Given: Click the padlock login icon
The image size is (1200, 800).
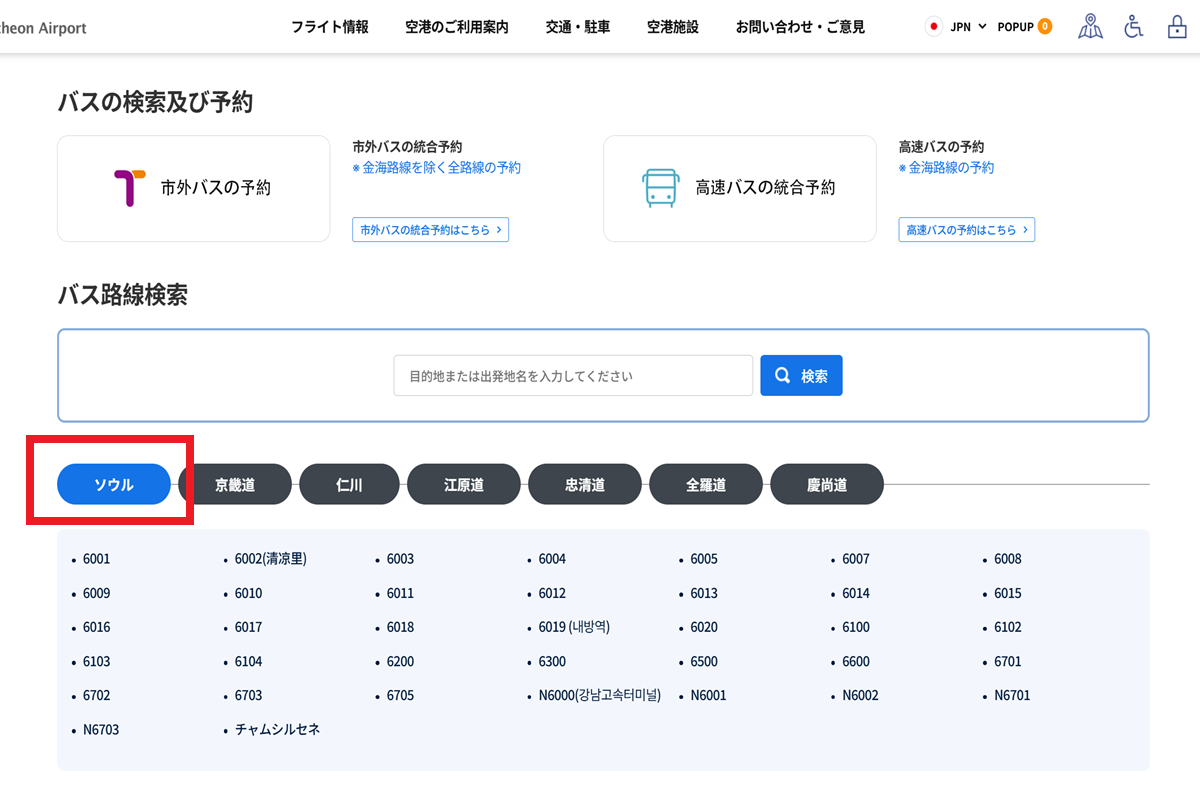Looking at the screenshot, I should point(1177,27).
